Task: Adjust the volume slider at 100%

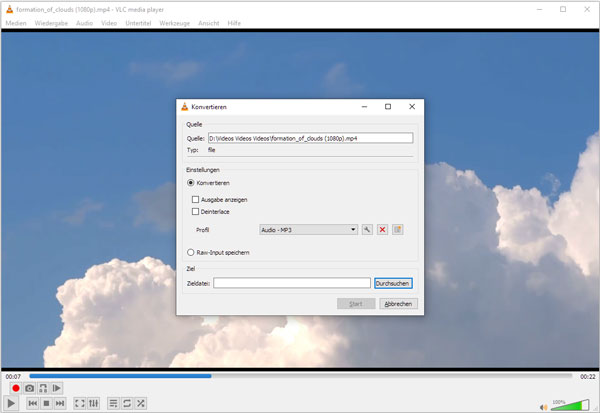Action: [570, 405]
